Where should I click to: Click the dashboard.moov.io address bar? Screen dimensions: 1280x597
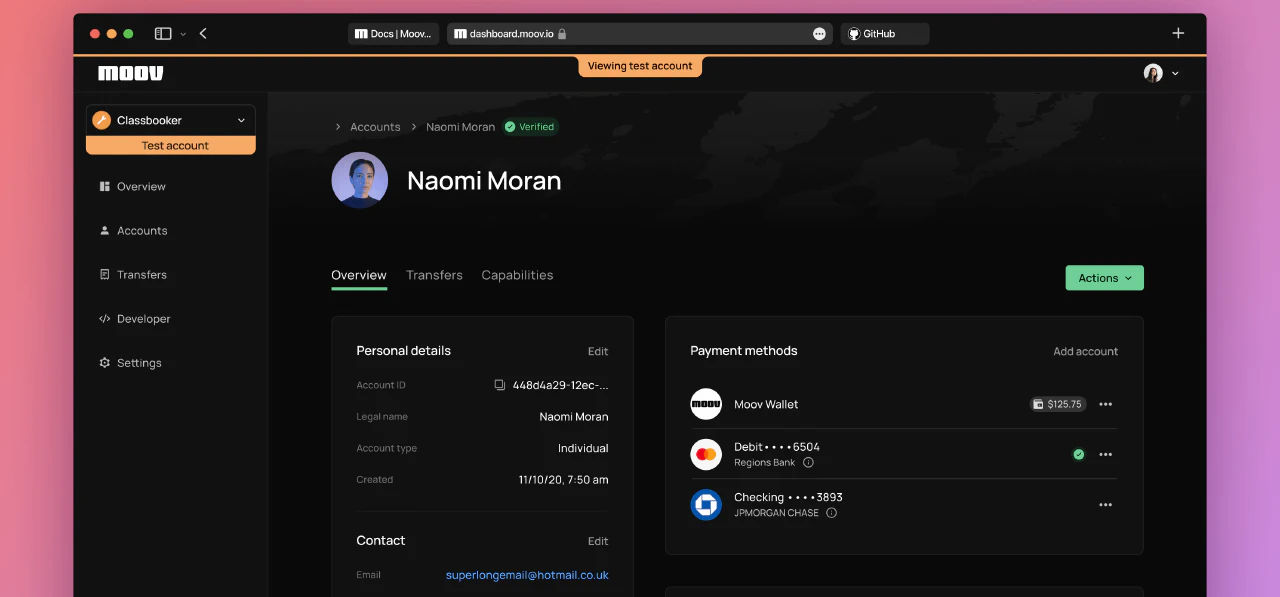640,34
